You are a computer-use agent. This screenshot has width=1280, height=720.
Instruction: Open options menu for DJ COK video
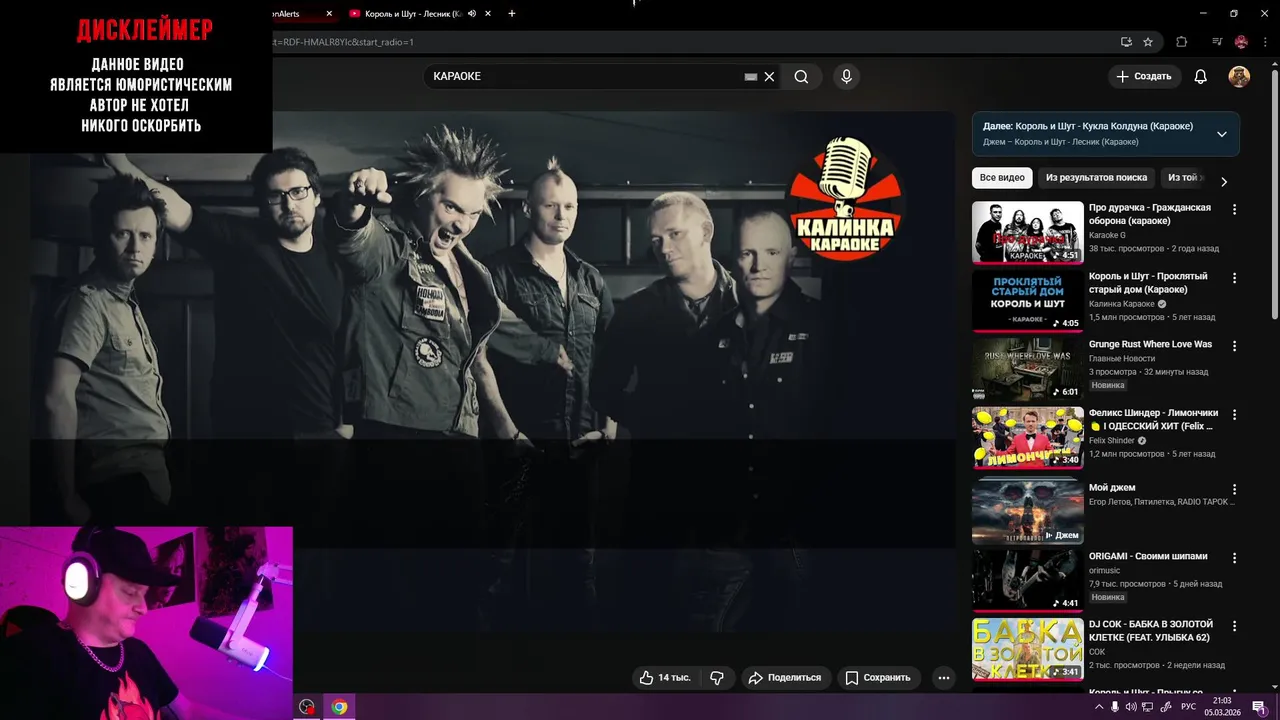1234,626
